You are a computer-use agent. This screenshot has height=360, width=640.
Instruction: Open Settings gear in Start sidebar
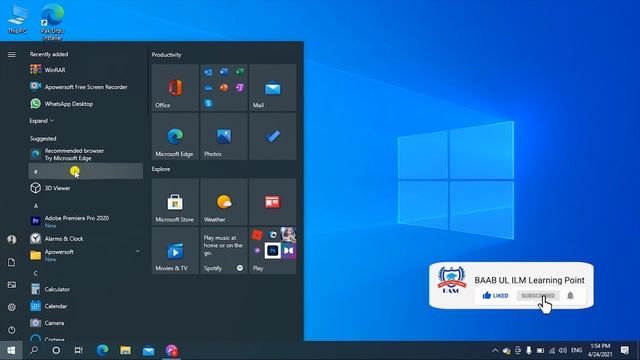(11, 307)
